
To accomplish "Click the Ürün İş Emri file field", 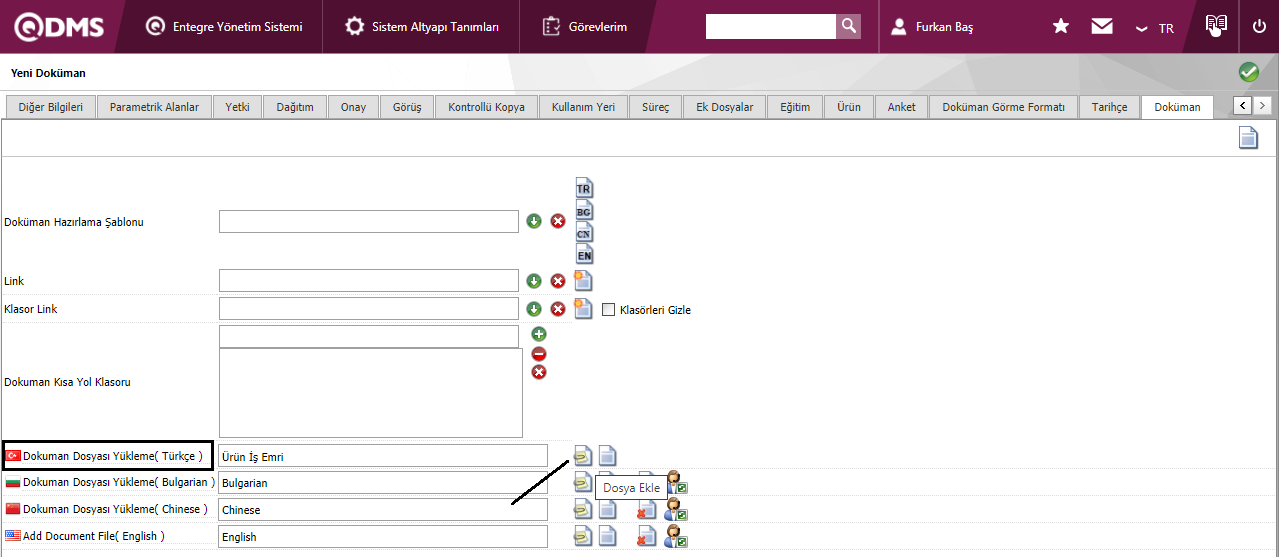I will click(383, 456).
